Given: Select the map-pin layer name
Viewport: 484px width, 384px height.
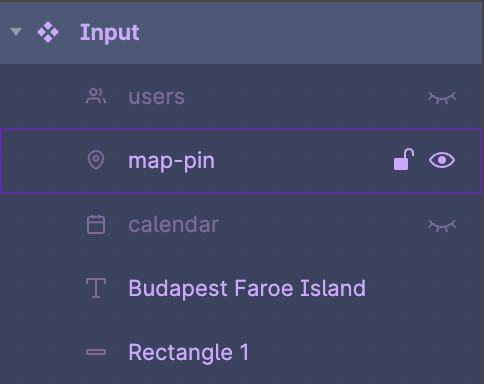Looking at the screenshot, I should click(x=171, y=162).
